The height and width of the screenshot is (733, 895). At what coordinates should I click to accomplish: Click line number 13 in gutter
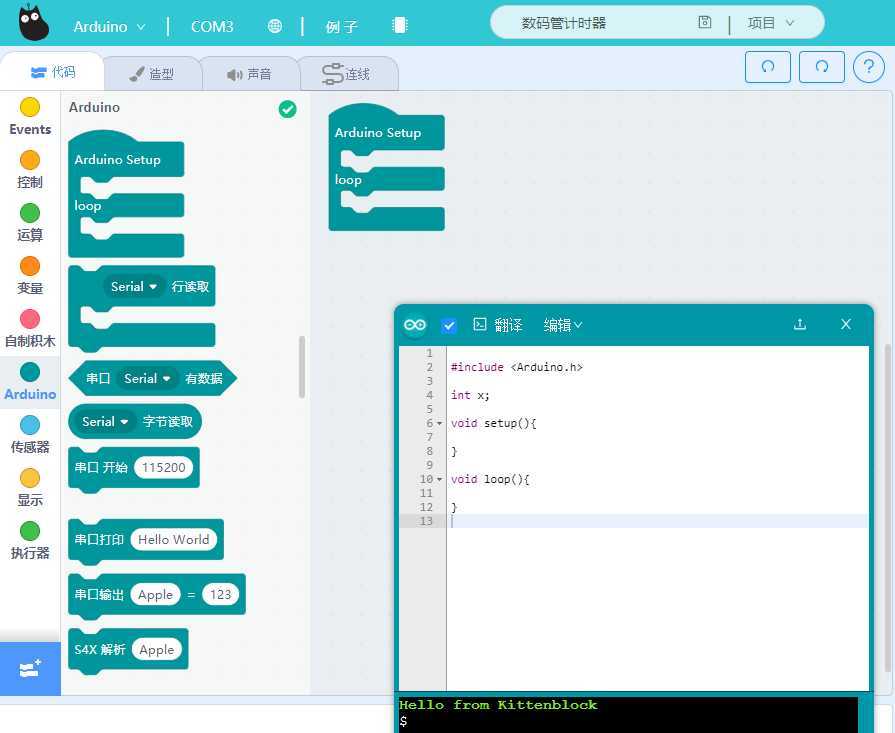[x=426, y=521]
